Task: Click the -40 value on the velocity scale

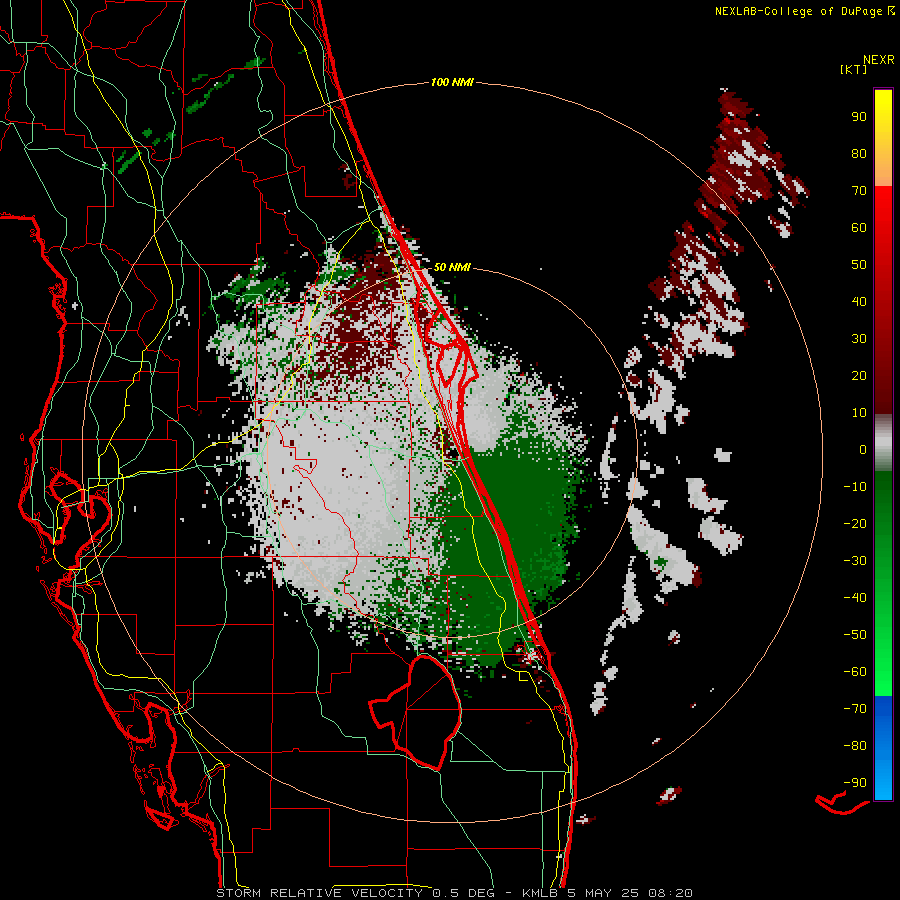Action: click(x=855, y=598)
